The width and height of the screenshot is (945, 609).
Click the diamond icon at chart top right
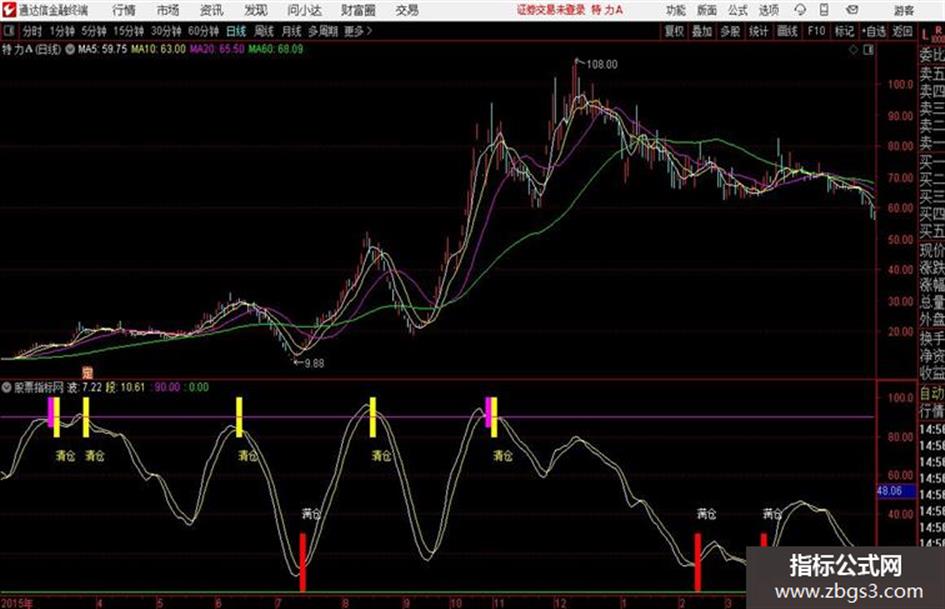coord(853,50)
